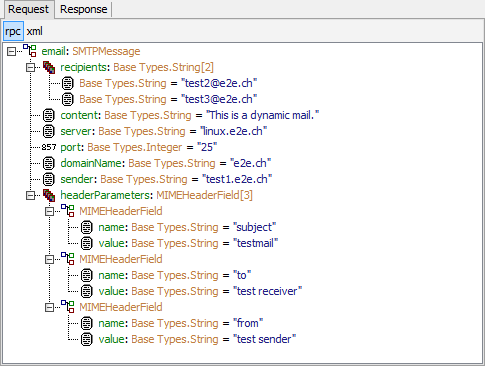Select value "test receiver" row
The width and height of the screenshot is (485, 366).
191,291
